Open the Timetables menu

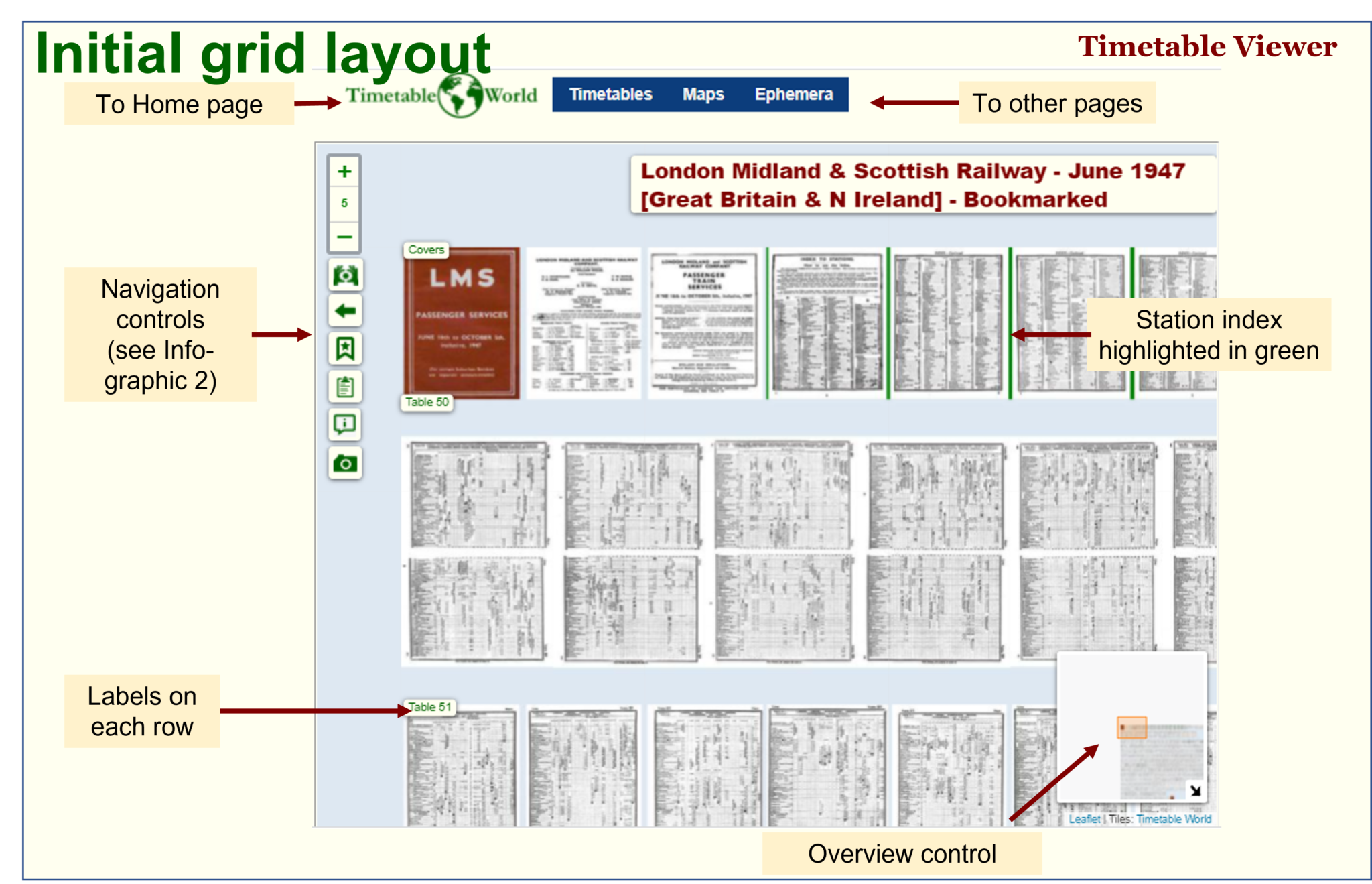pyautogui.click(x=610, y=94)
